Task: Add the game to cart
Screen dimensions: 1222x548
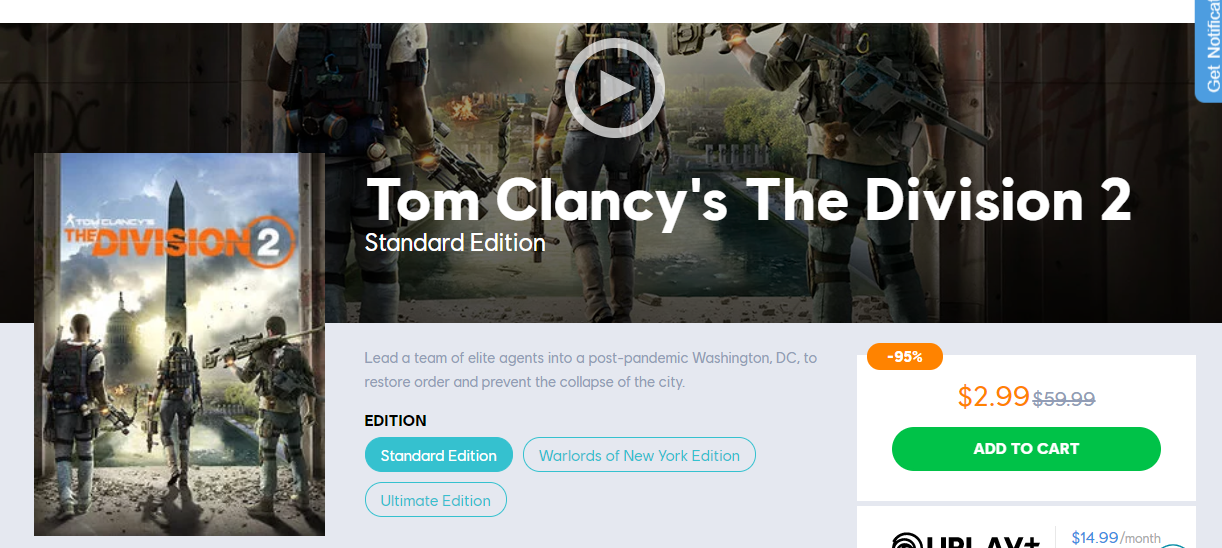Action: [x=1026, y=449]
